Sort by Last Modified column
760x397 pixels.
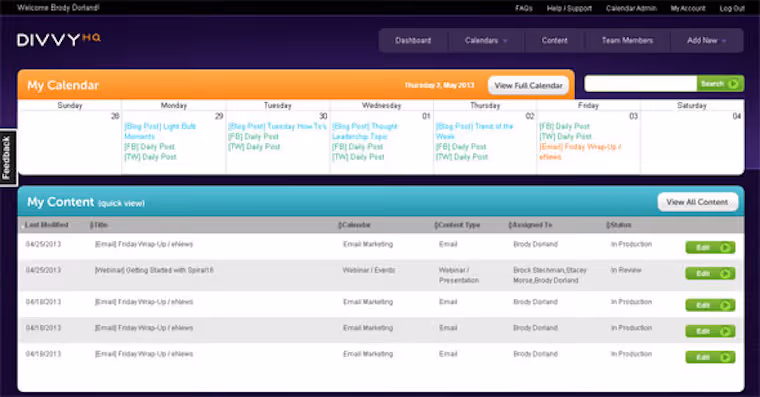click(x=46, y=225)
